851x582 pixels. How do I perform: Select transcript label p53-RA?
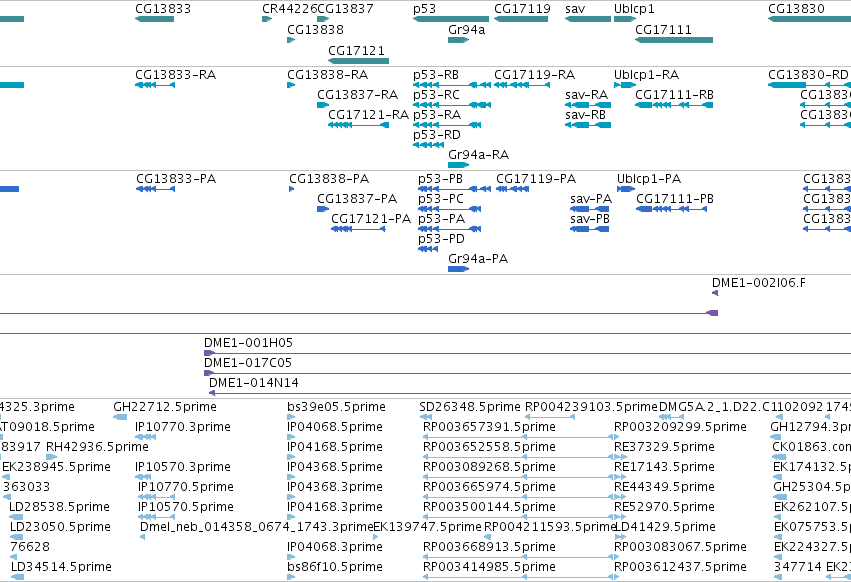tap(437, 115)
